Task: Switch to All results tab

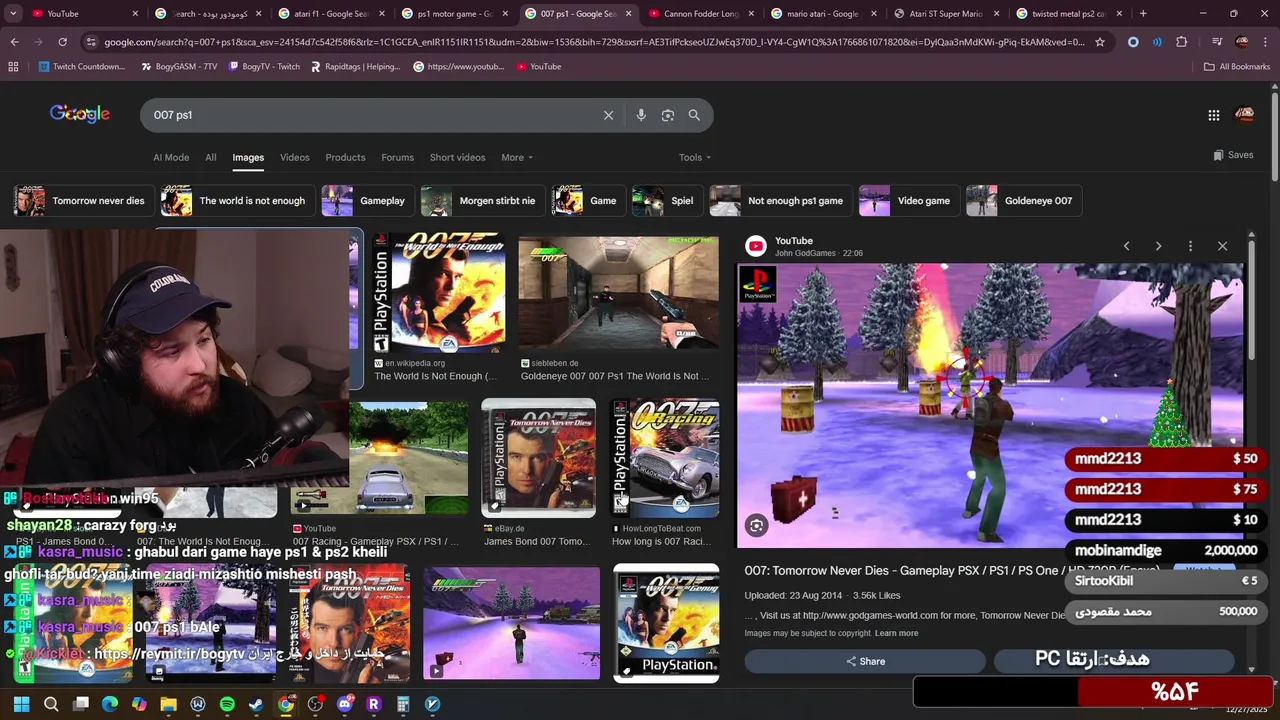Action: point(211,157)
